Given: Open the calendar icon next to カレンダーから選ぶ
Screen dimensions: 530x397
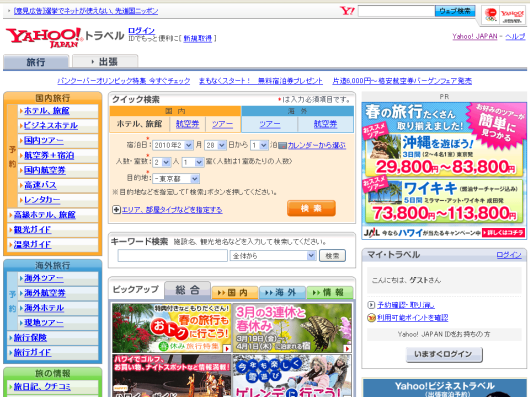Looking at the screenshot, I should pos(282,146).
